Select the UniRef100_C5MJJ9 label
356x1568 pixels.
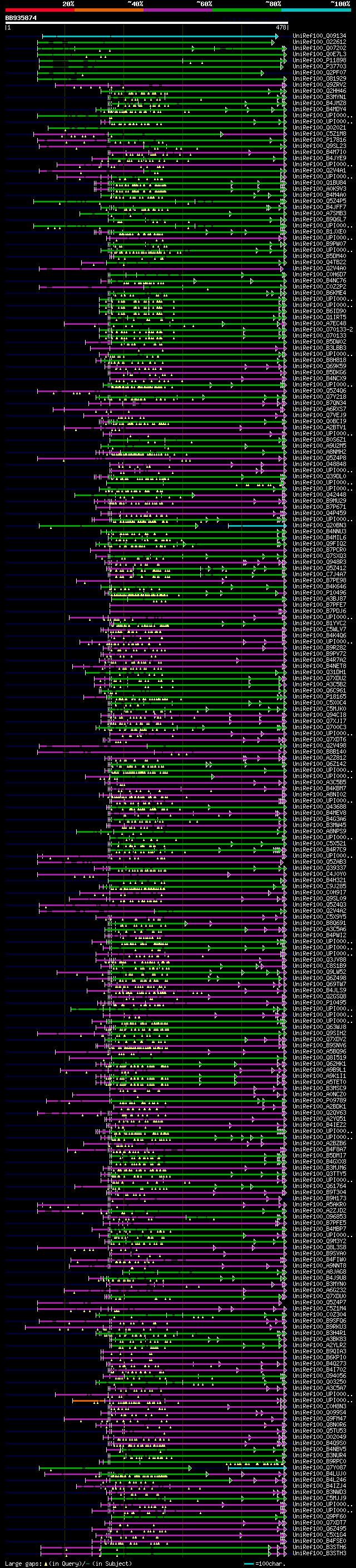point(319,1498)
